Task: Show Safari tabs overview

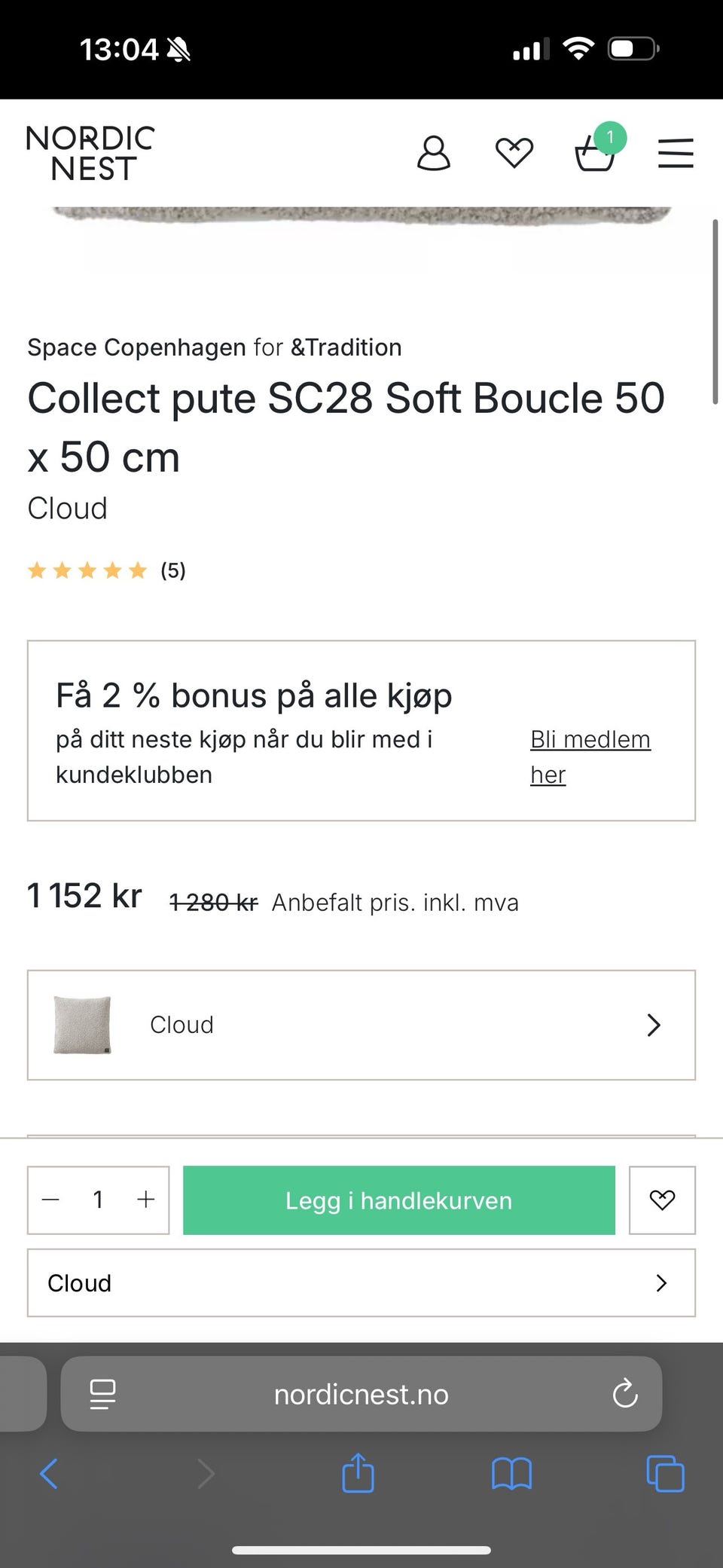Action: click(665, 1473)
